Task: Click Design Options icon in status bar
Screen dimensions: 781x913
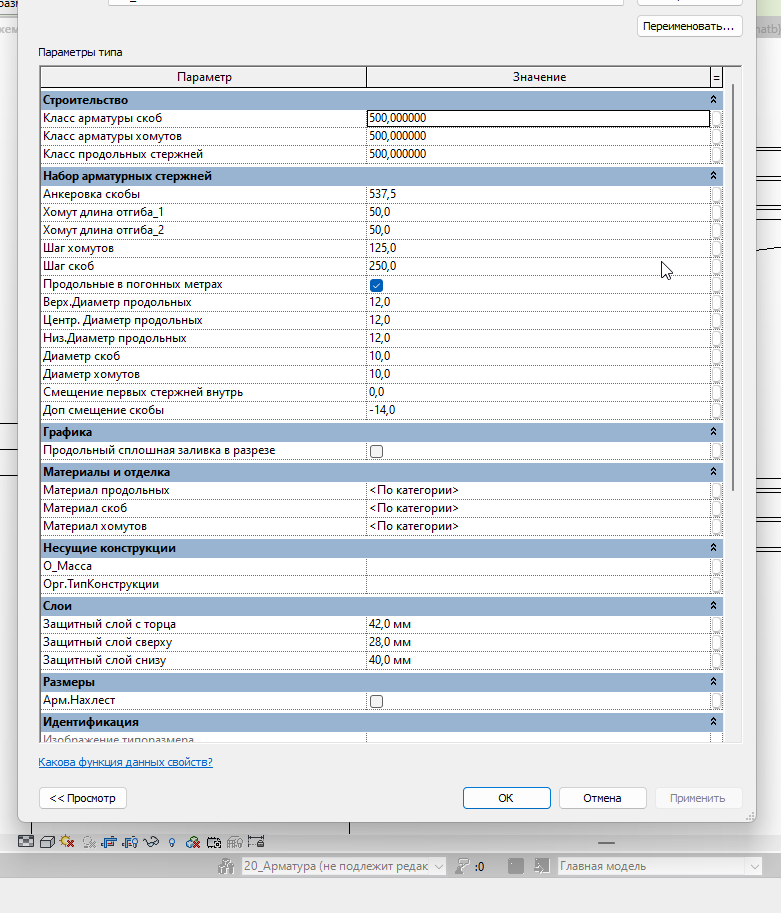Action: tap(516, 866)
